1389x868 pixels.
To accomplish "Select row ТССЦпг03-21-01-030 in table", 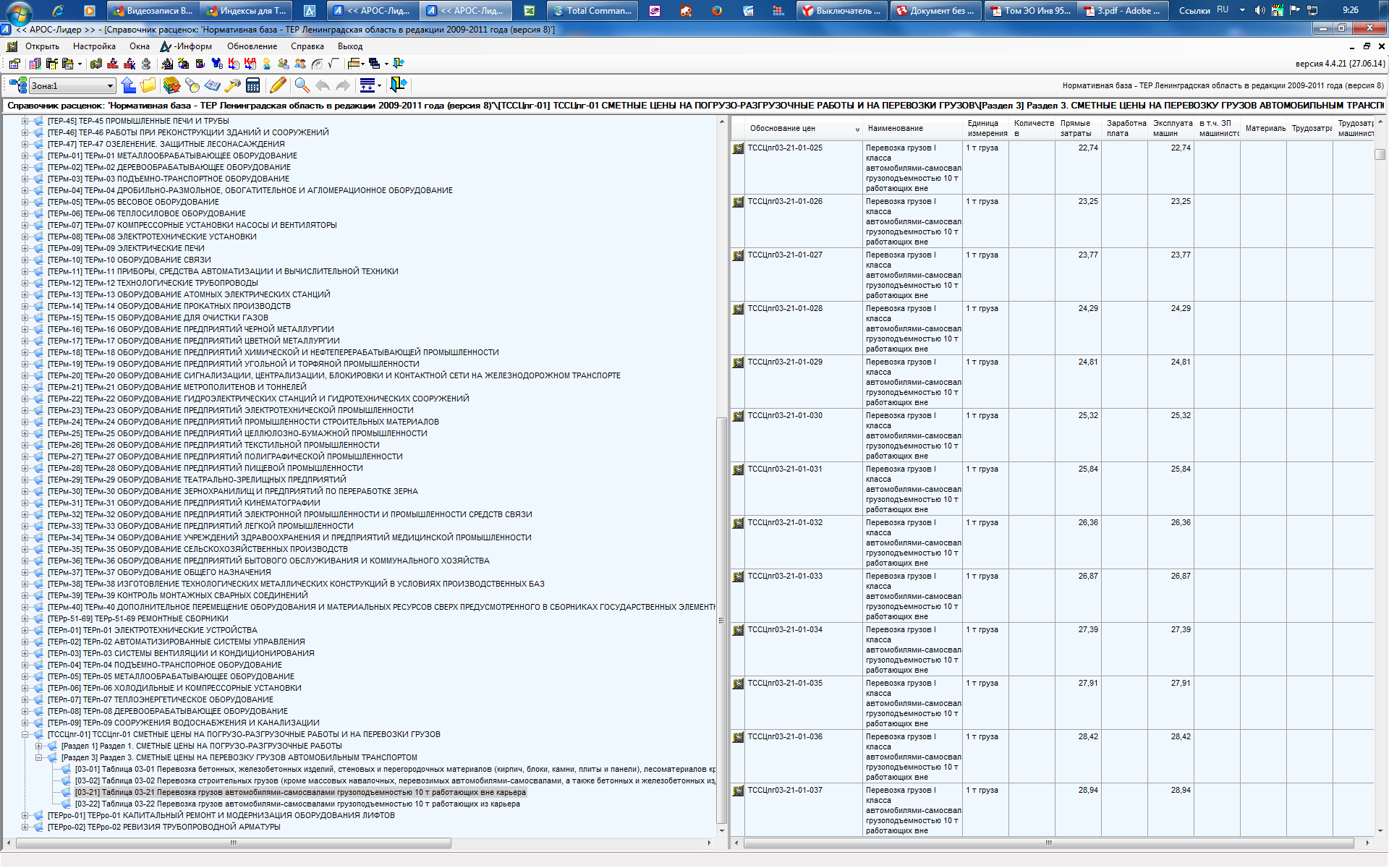I will pyautogui.click(x=785, y=416).
